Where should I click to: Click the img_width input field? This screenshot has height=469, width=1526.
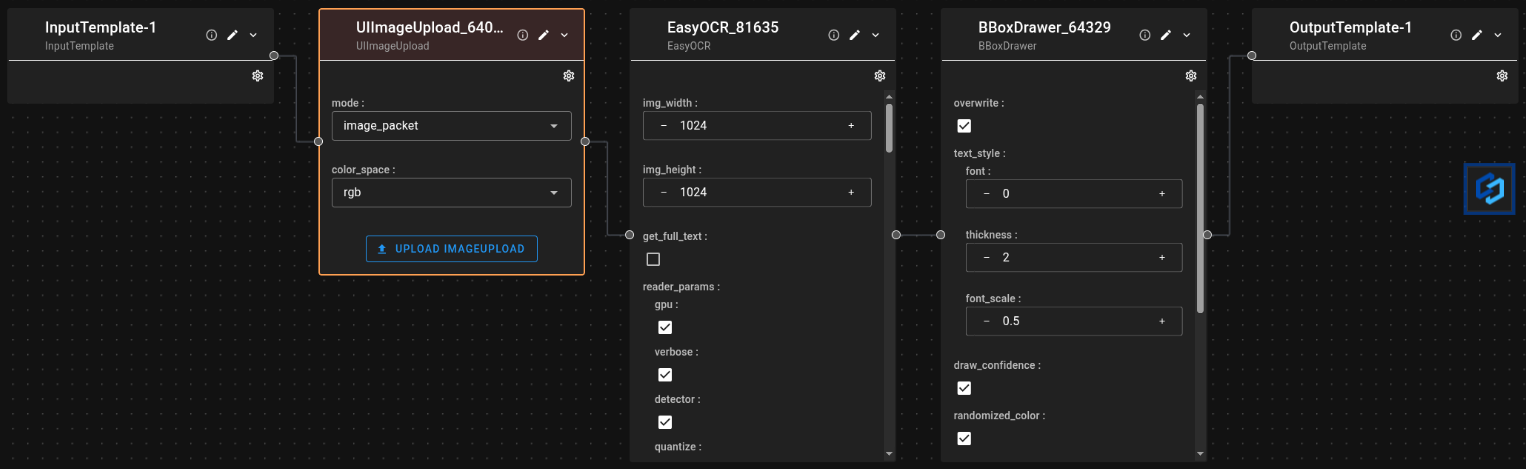pyautogui.click(x=757, y=126)
